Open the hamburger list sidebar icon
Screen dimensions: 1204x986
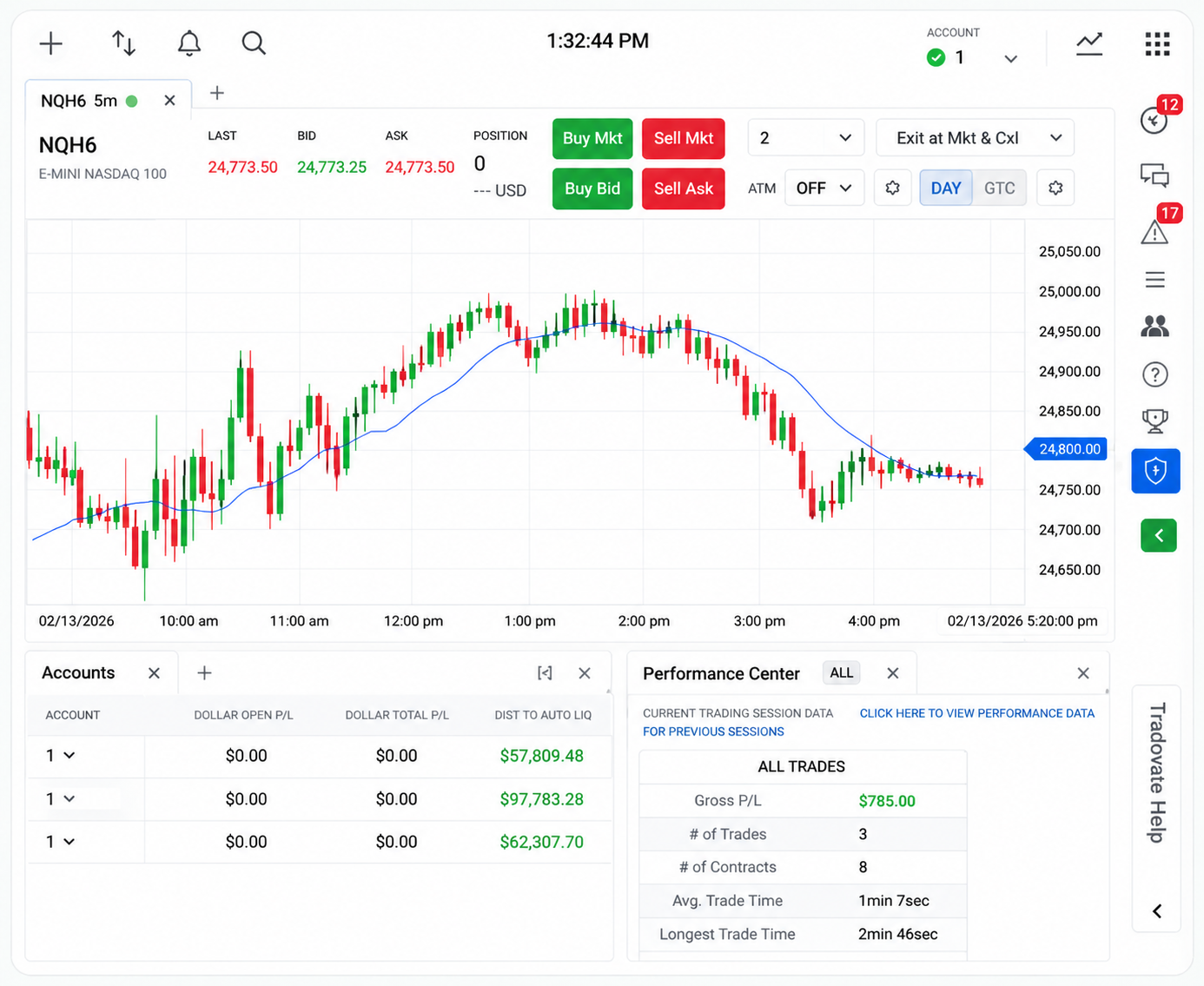pos(1154,280)
